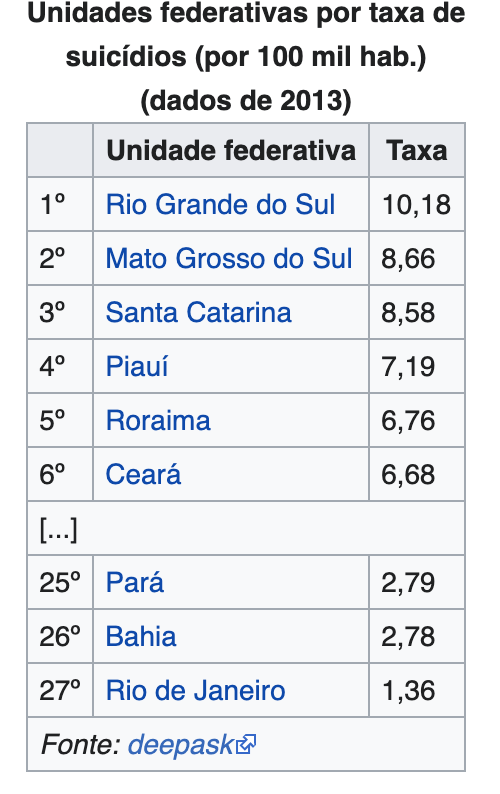
Task: Open the Piauí article link
Action: [137, 366]
